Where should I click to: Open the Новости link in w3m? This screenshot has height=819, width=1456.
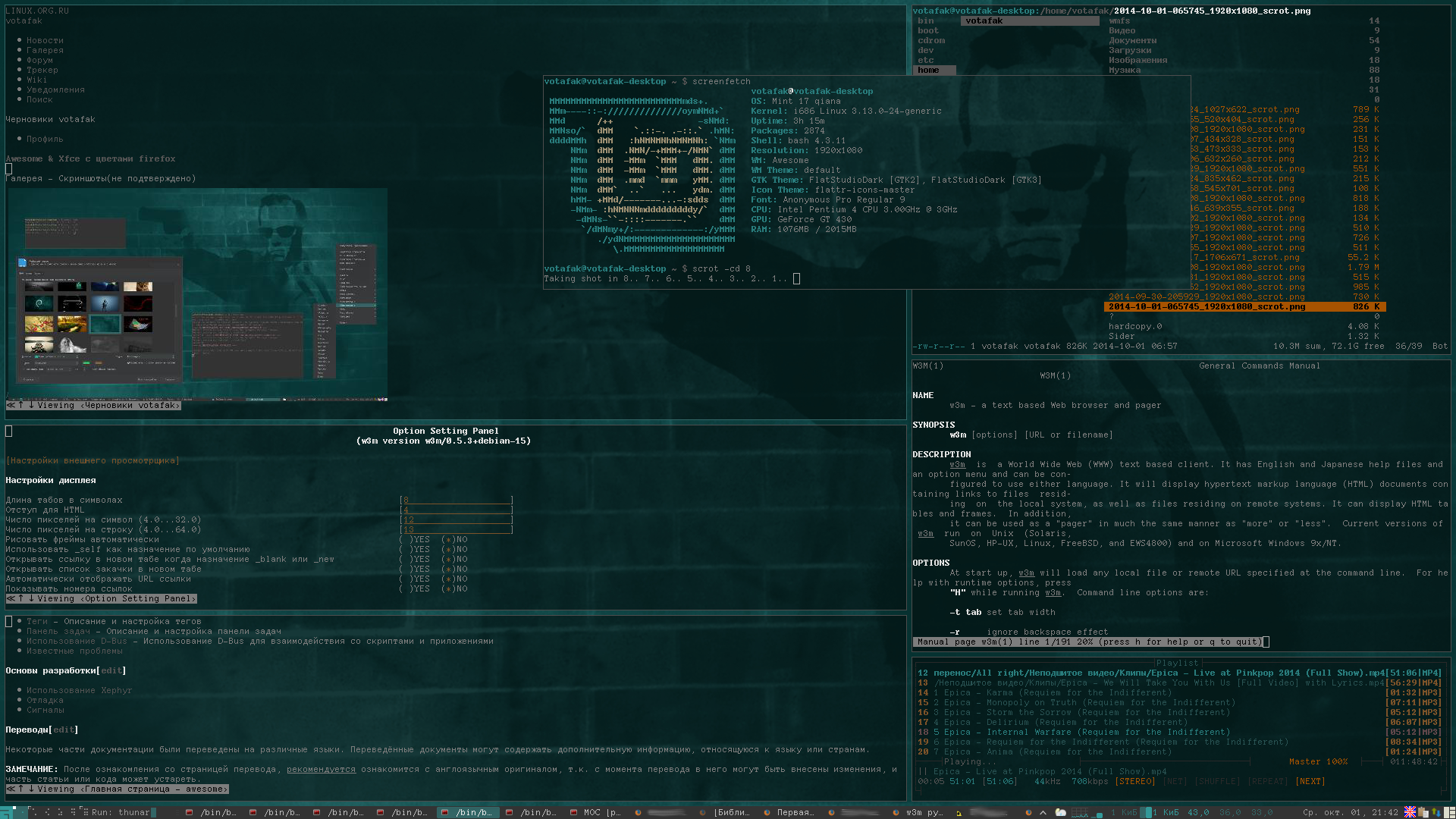tap(45, 41)
